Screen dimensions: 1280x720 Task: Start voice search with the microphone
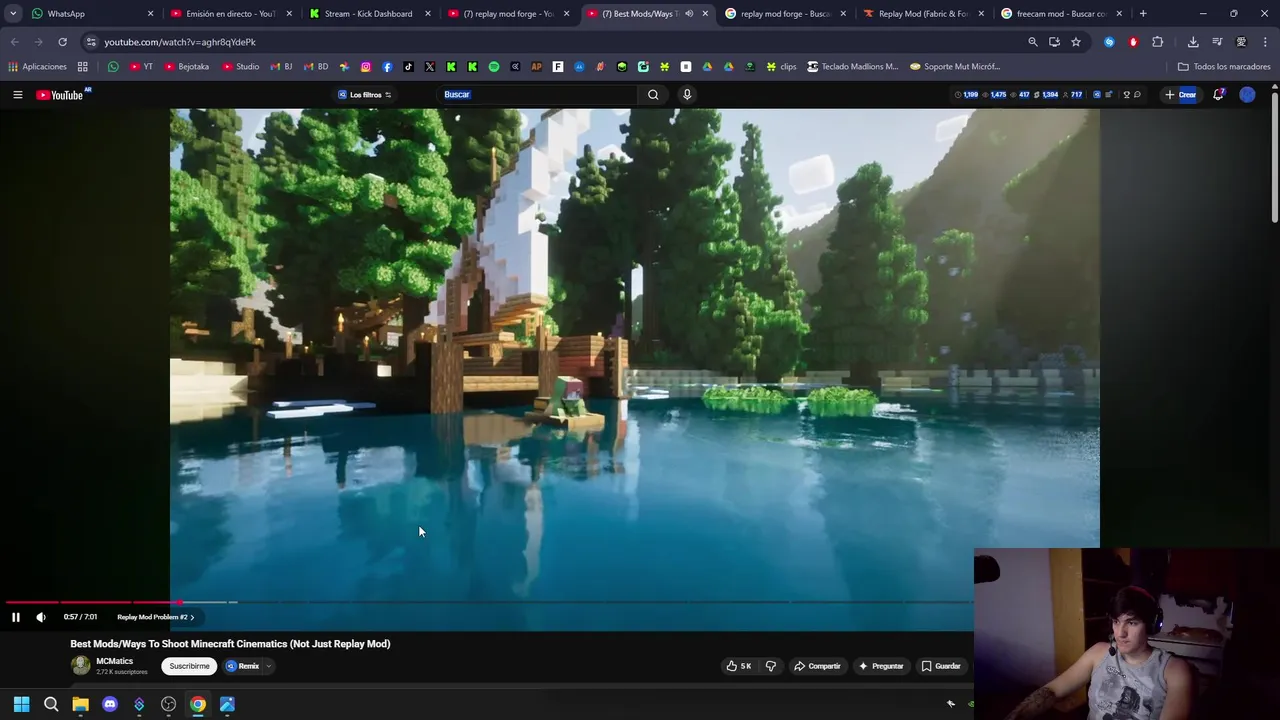687,94
